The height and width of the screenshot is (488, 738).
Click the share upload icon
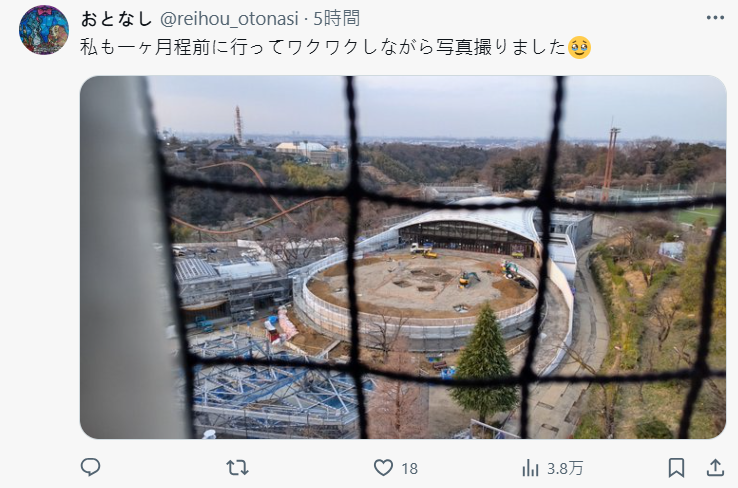[715, 467]
